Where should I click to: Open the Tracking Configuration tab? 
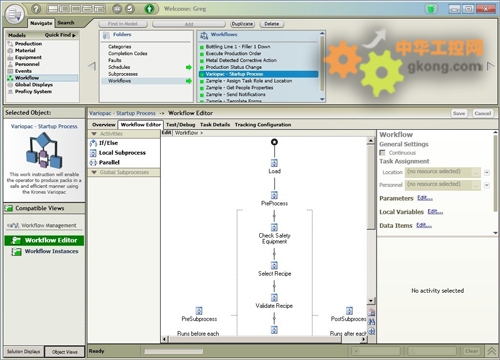click(263, 125)
